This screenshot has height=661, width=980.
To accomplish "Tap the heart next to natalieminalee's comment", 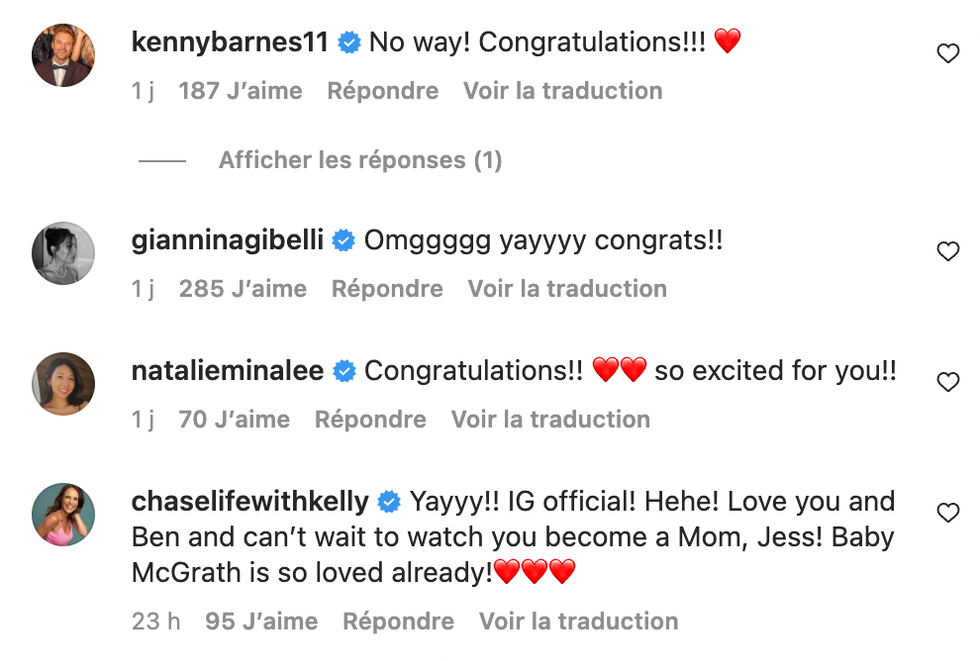I will coord(948,383).
